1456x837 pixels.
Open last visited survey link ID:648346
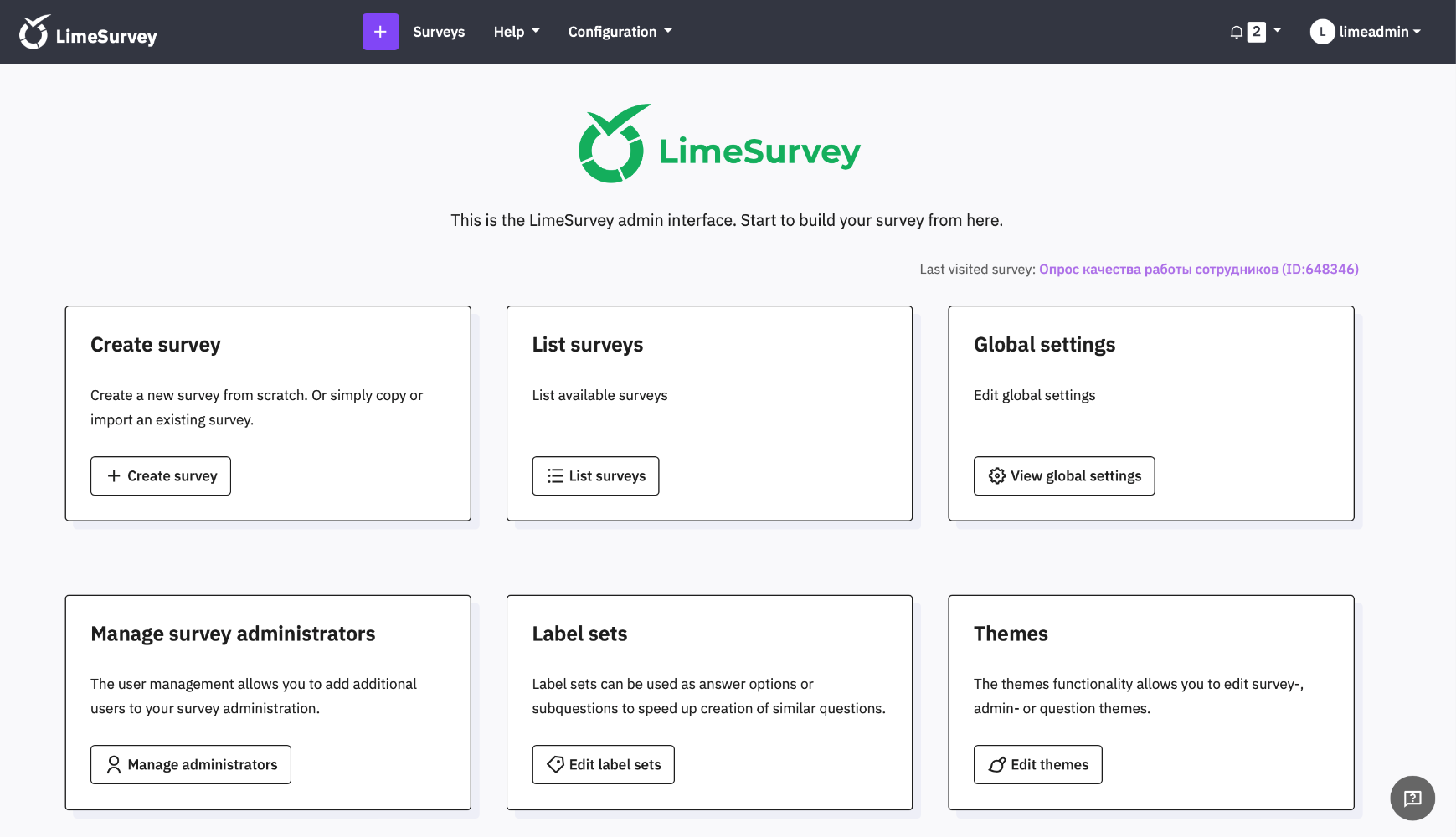click(1198, 269)
